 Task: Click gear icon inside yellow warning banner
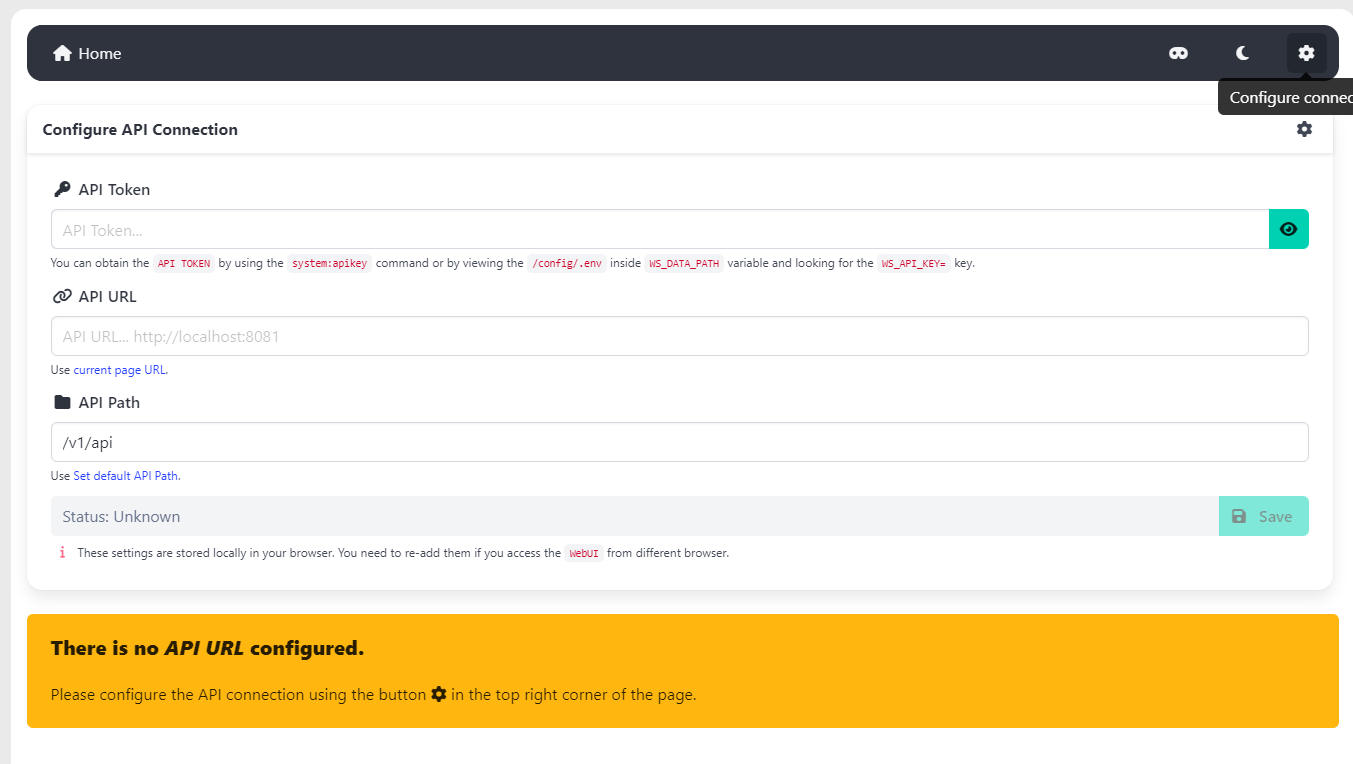click(438, 694)
